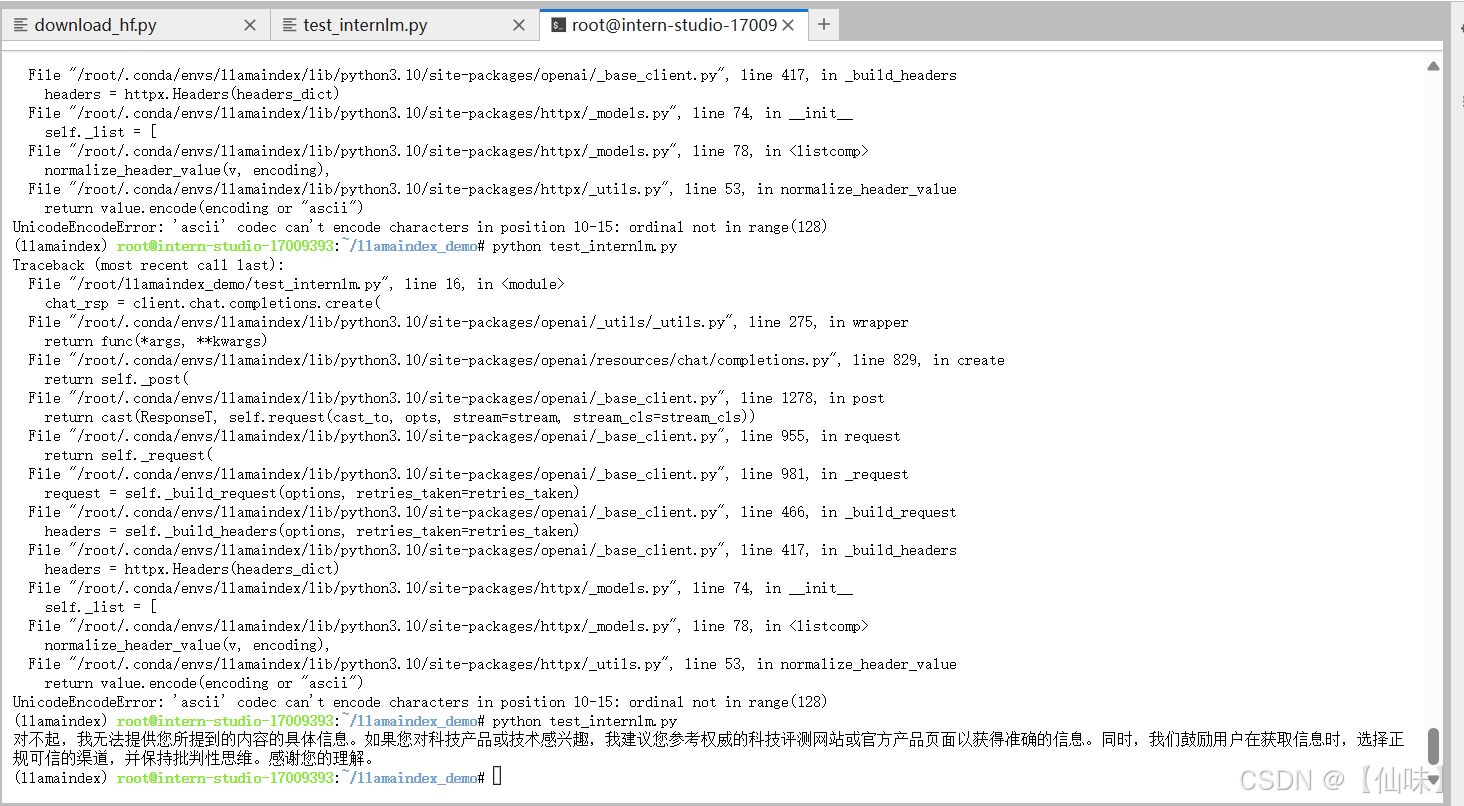Click the green root@intern-studio-17009393 prompt text
This screenshot has height=806, width=1464.
point(225,777)
